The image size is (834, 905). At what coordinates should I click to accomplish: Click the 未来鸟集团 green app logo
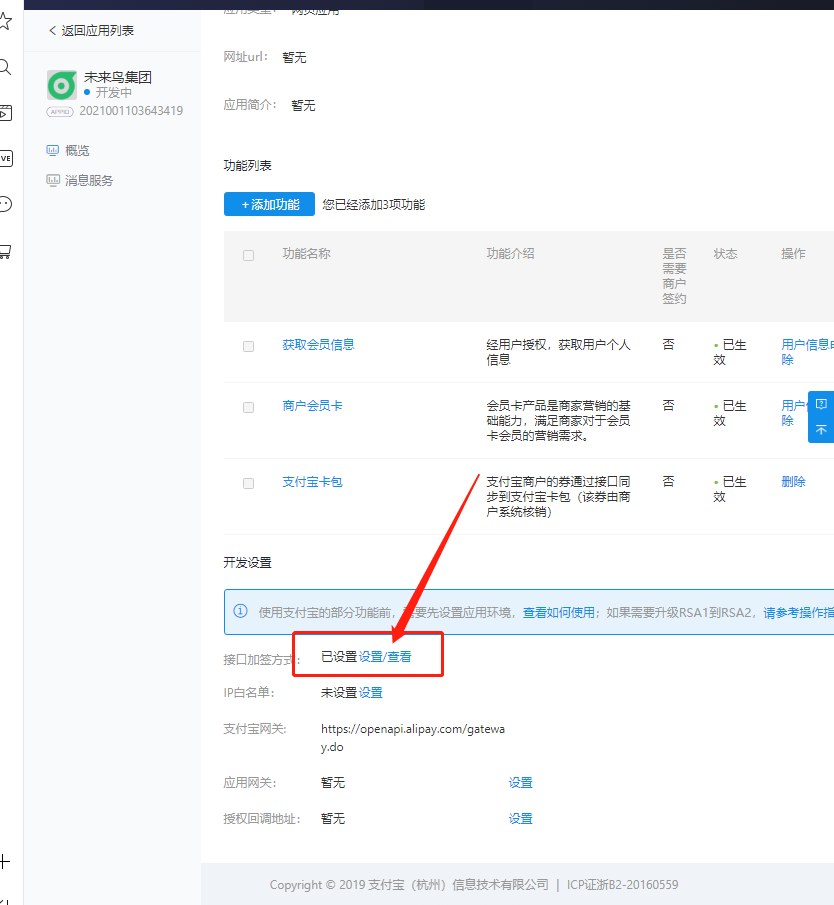coord(62,85)
